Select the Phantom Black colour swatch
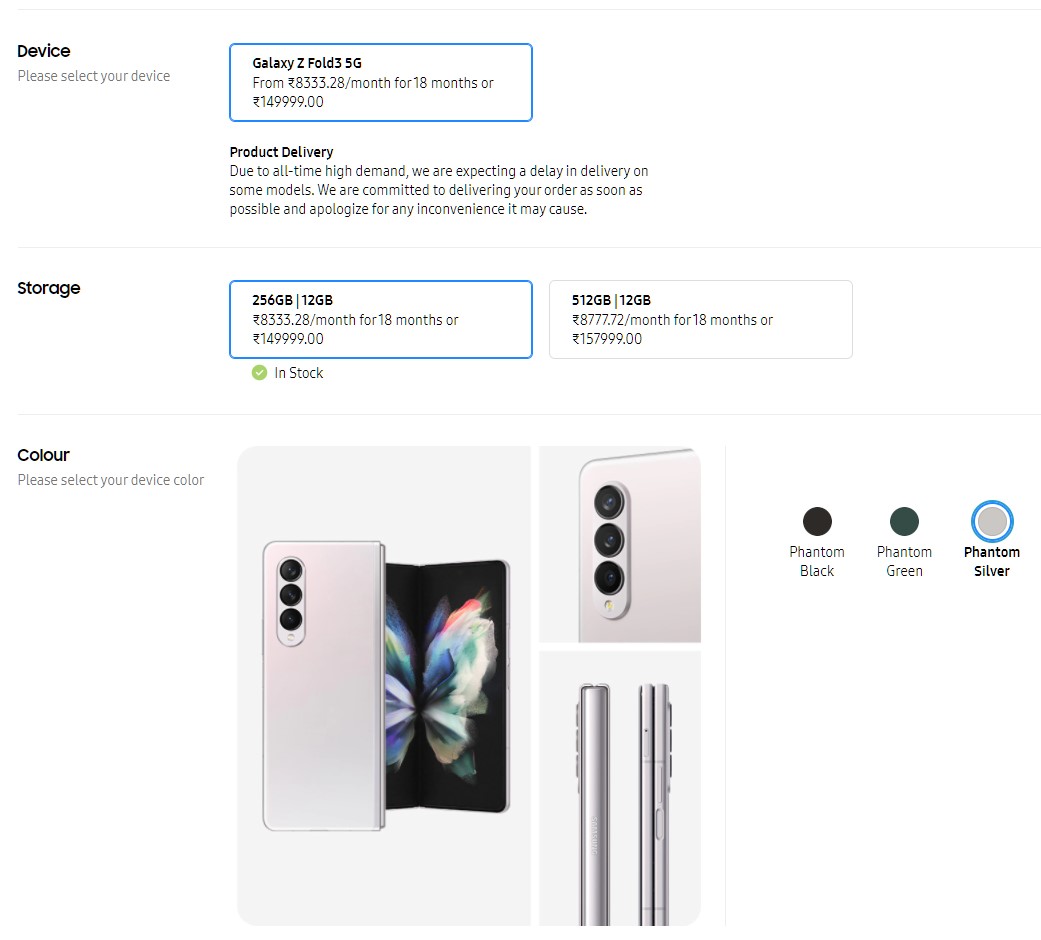The height and width of the screenshot is (940, 1041). [x=817, y=521]
